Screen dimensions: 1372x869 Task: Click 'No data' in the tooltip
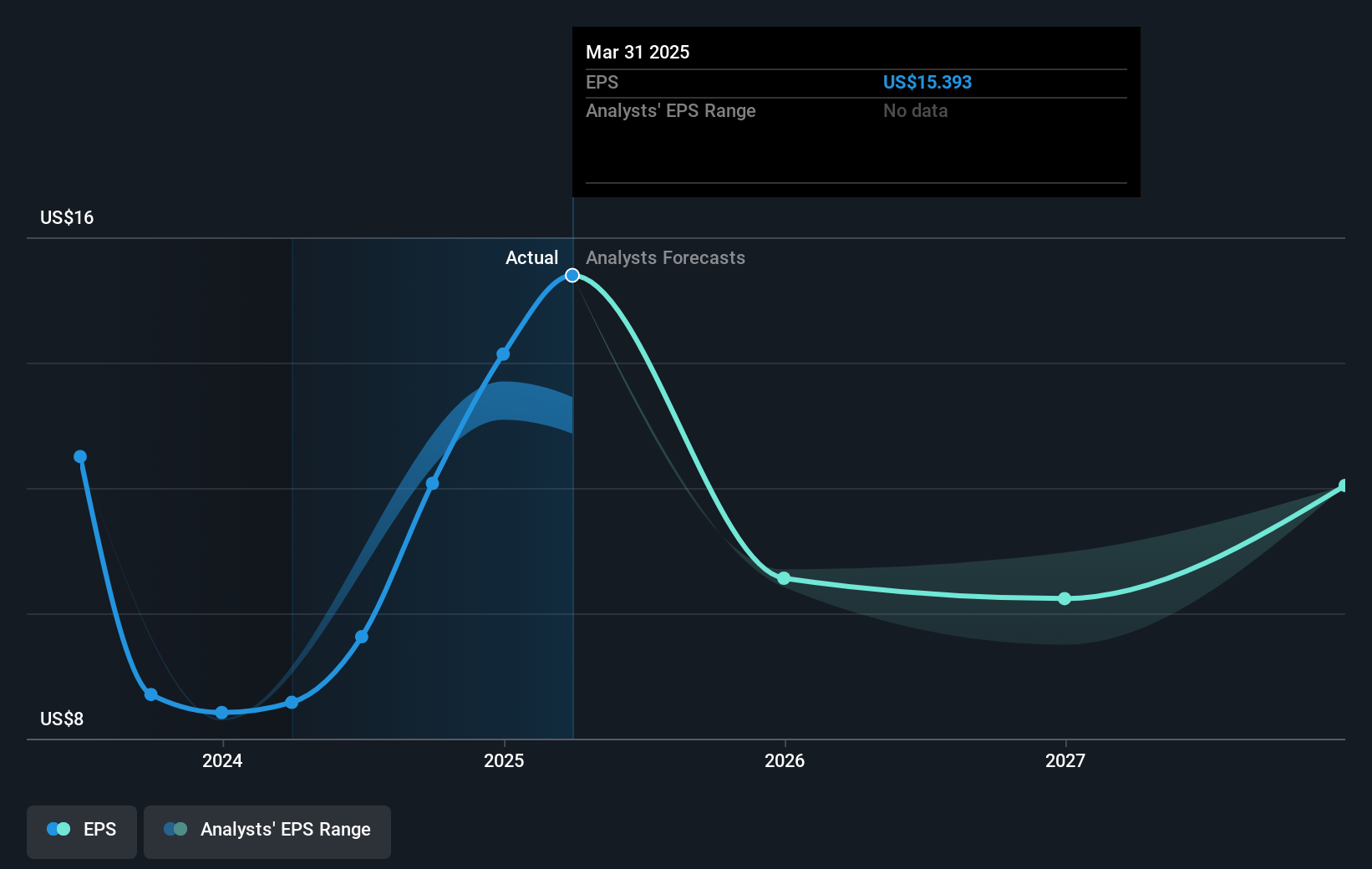pyautogui.click(x=916, y=110)
